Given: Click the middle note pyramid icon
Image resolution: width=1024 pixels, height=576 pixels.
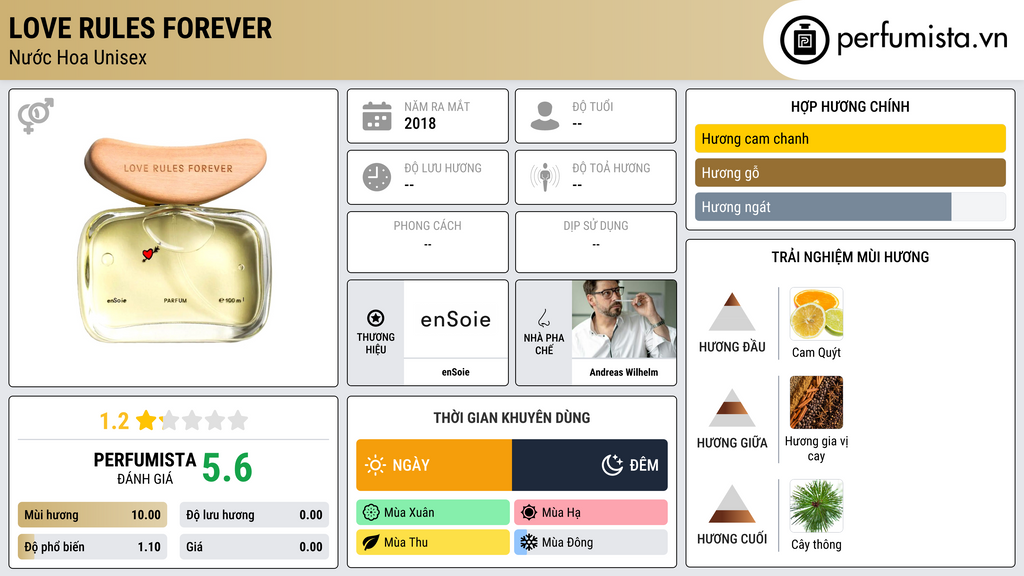Looking at the screenshot, I should pyautogui.click(x=732, y=408).
